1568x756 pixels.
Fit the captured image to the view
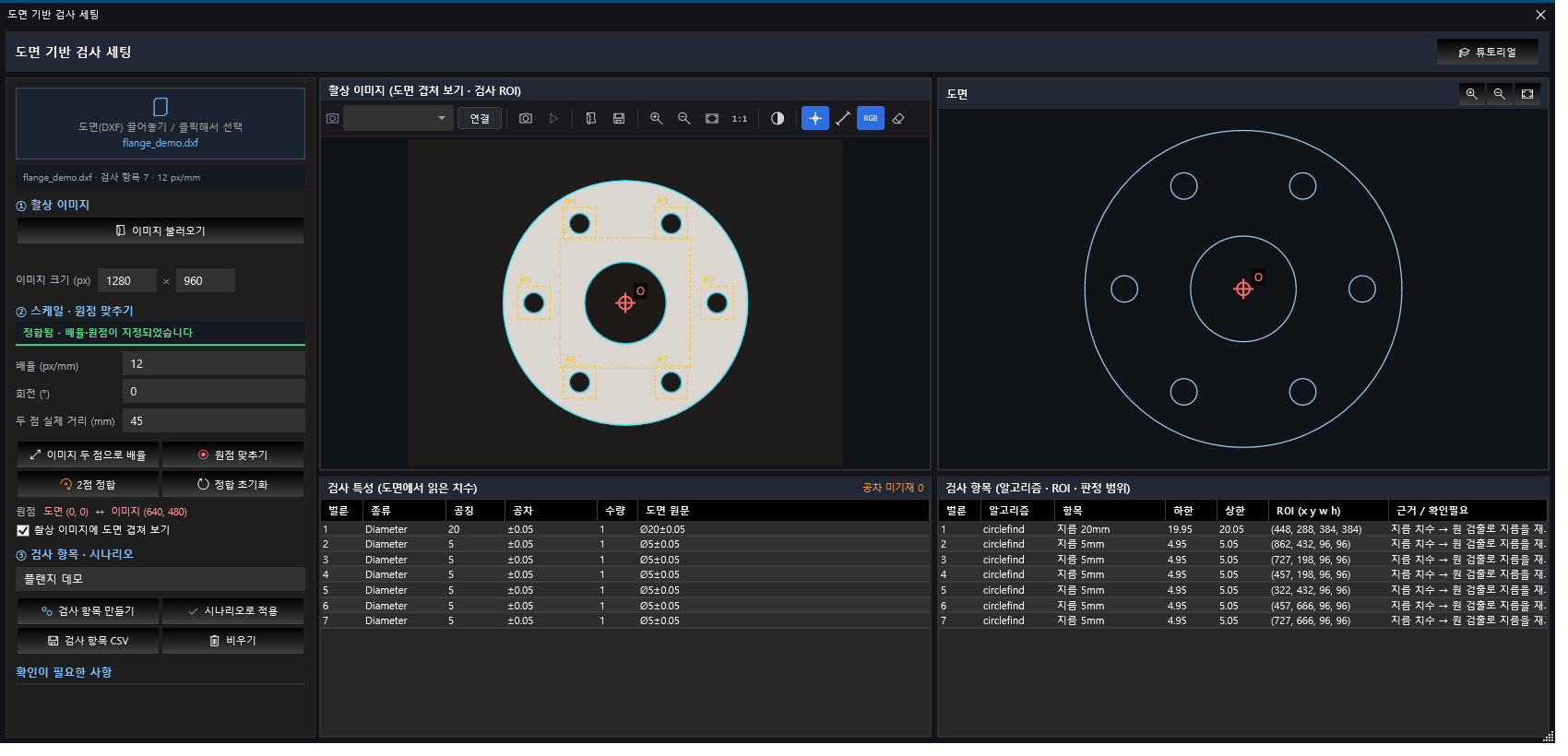[712, 119]
